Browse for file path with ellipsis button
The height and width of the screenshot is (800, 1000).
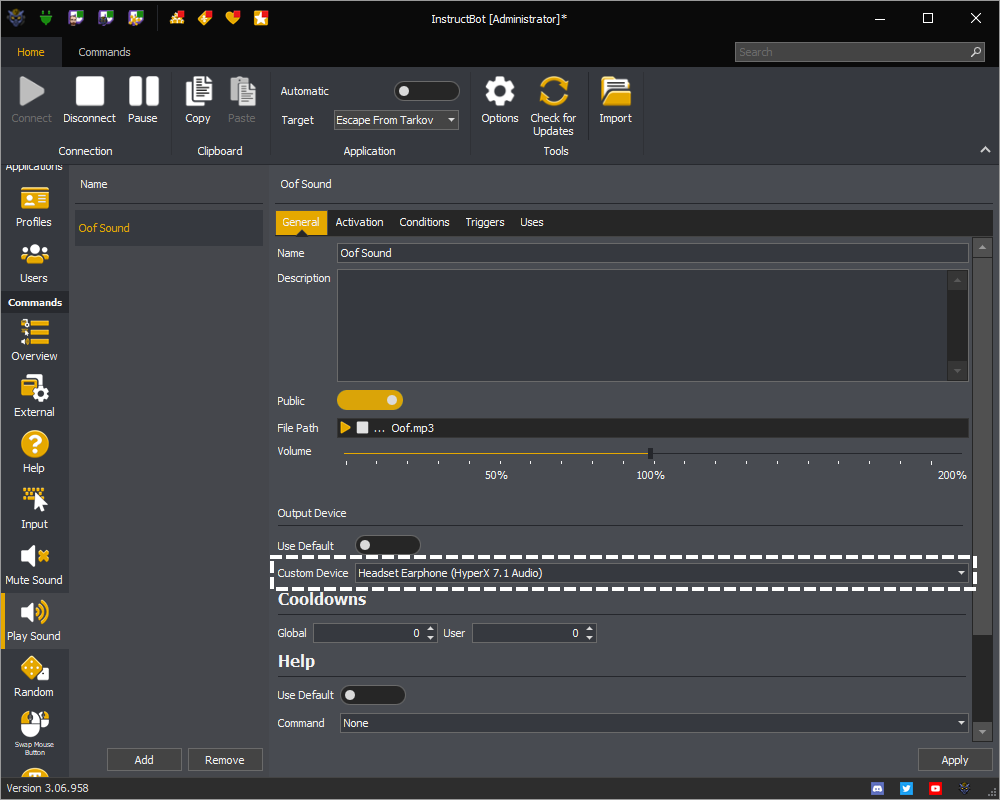tap(379, 429)
